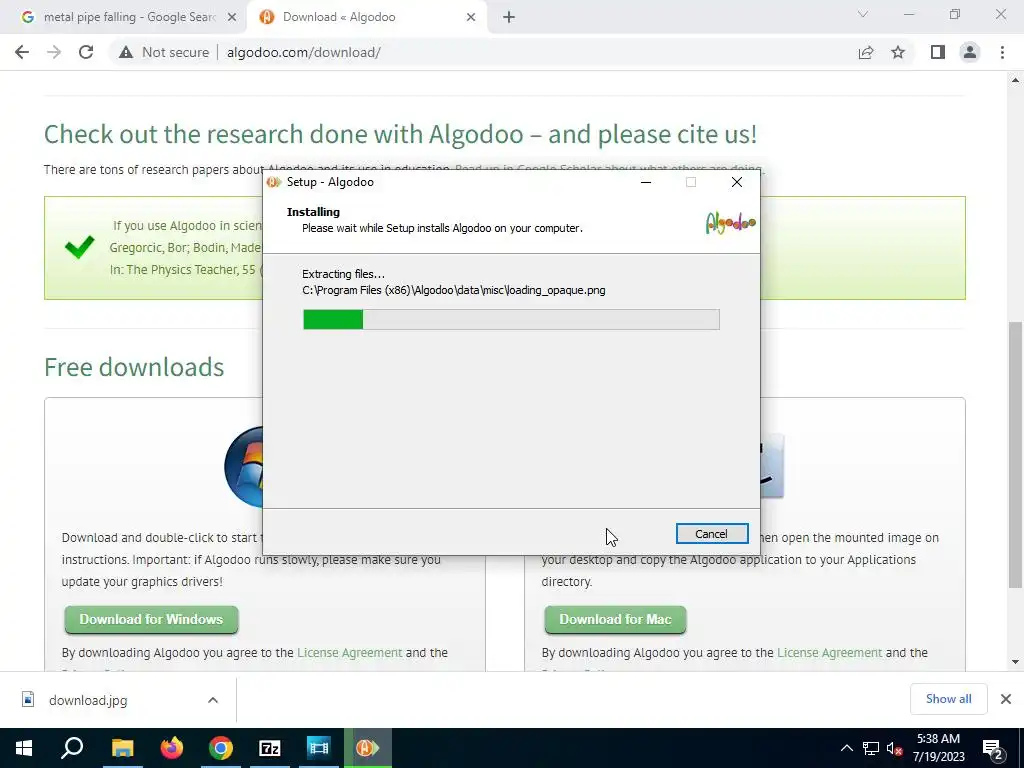Open the notification center

click(993, 748)
